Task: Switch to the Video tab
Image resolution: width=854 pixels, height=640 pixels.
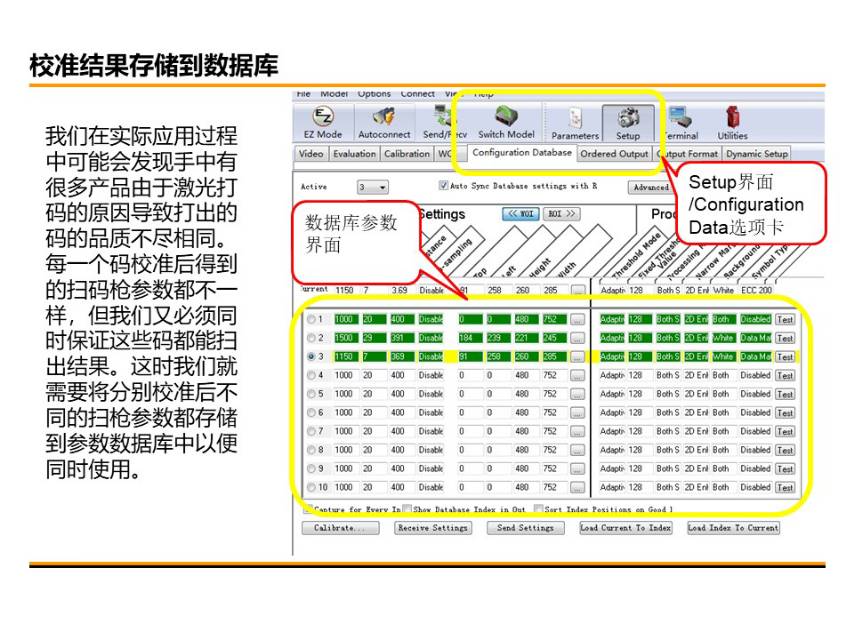Action: [311, 154]
